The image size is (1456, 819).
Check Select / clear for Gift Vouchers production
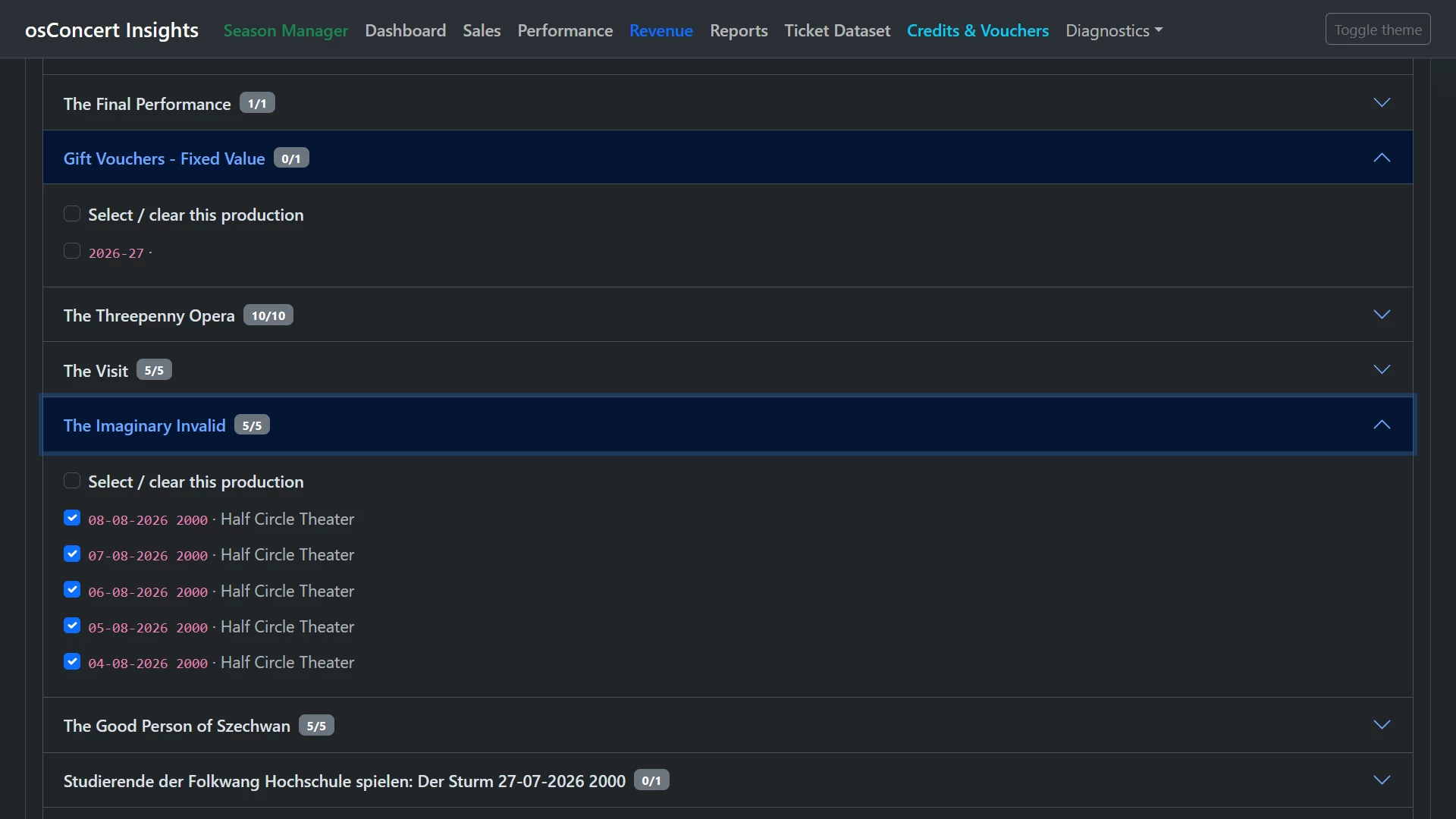tap(72, 214)
